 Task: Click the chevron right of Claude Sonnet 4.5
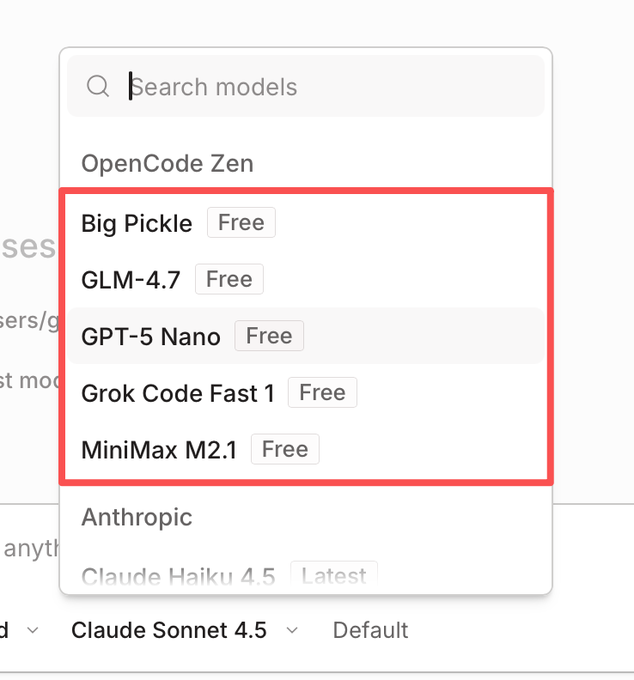click(292, 630)
